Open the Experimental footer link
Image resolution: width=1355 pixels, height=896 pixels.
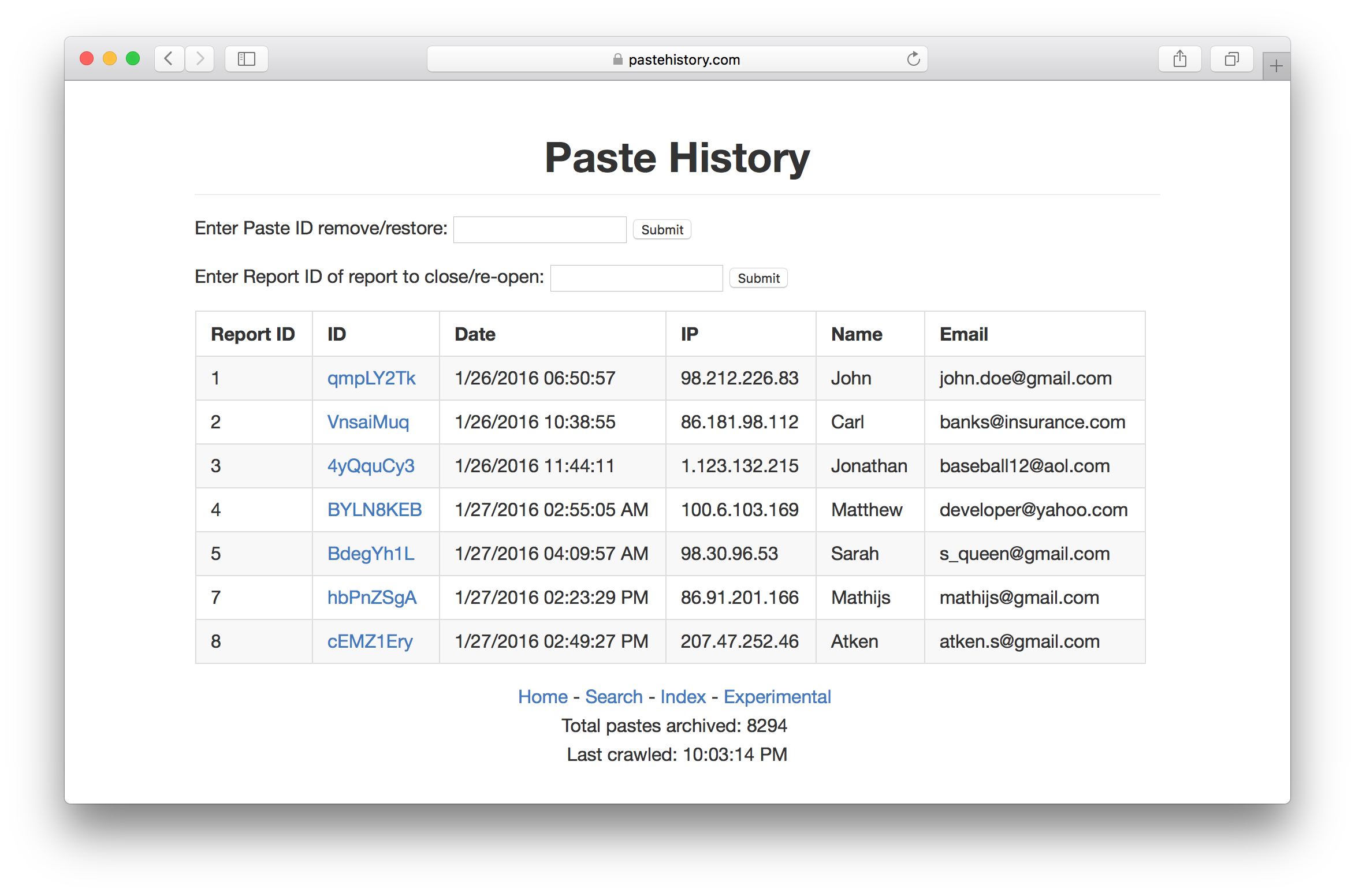pos(777,697)
